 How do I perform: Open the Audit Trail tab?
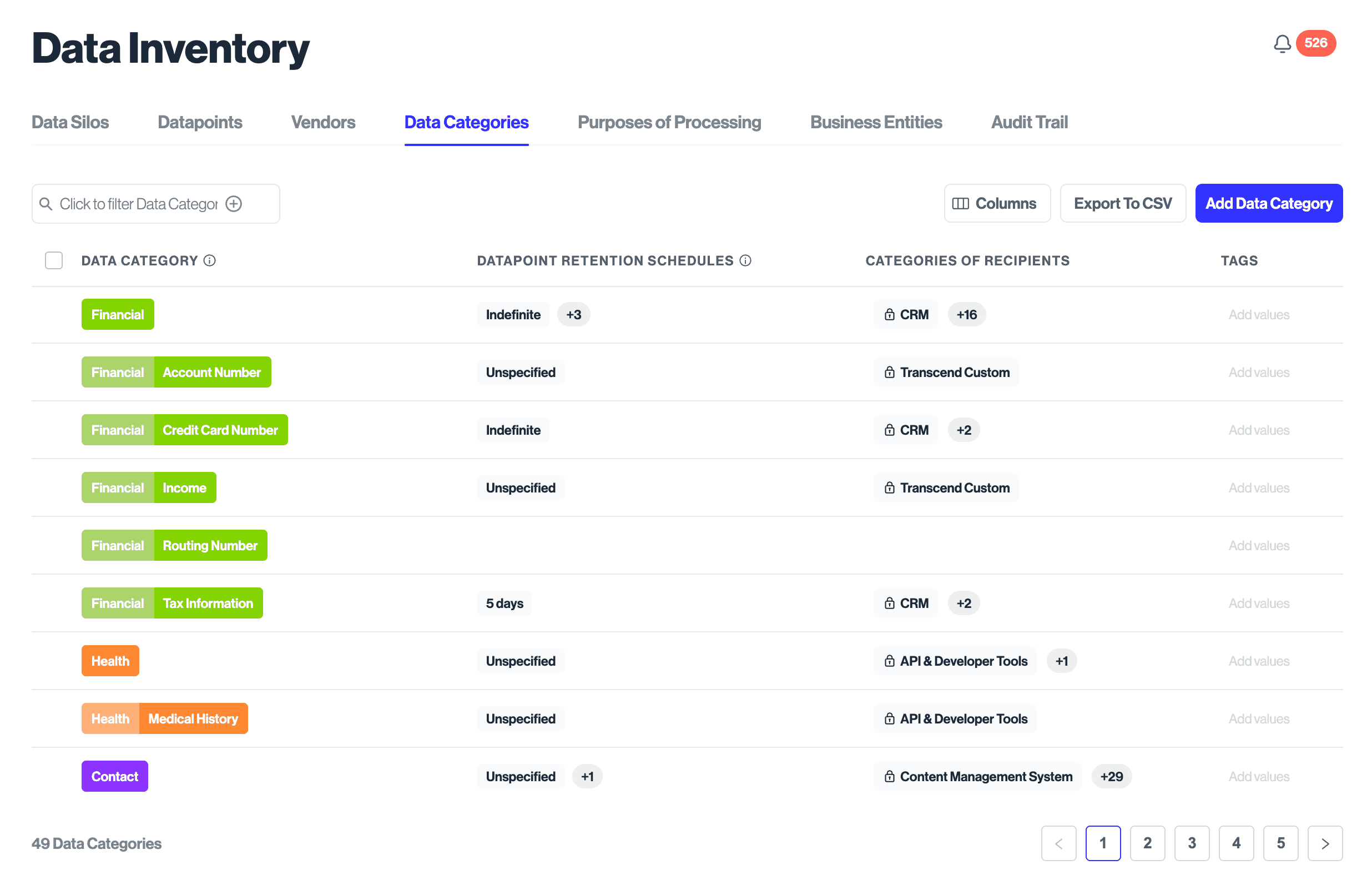[x=1029, y=122]
